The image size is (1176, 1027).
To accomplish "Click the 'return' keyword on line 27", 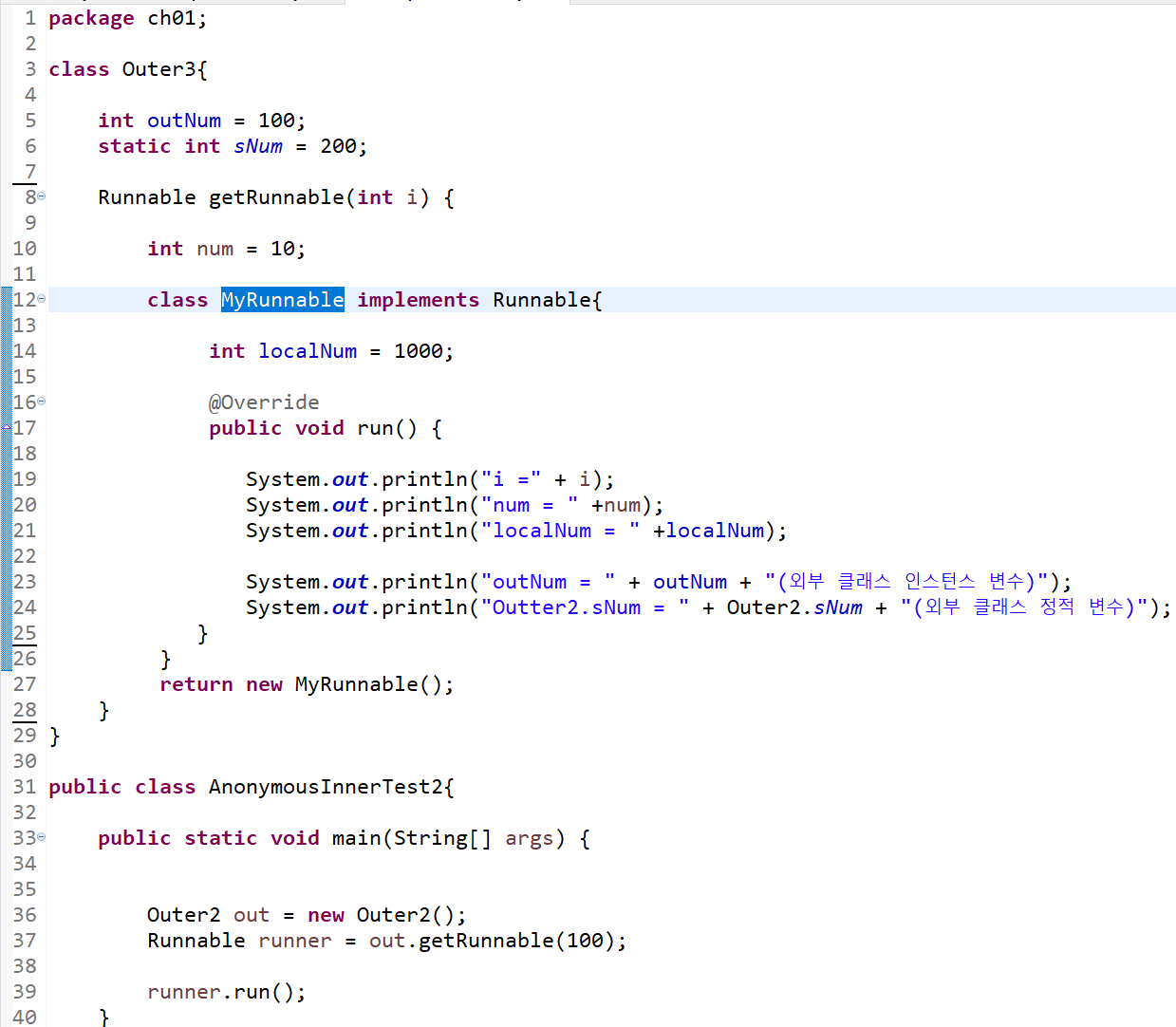I will point(196,684).
